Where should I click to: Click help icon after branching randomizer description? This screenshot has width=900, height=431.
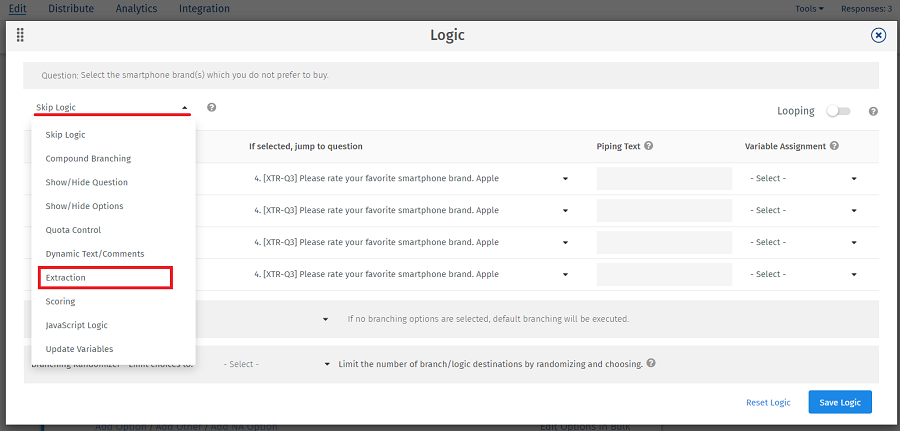(651, 364)
